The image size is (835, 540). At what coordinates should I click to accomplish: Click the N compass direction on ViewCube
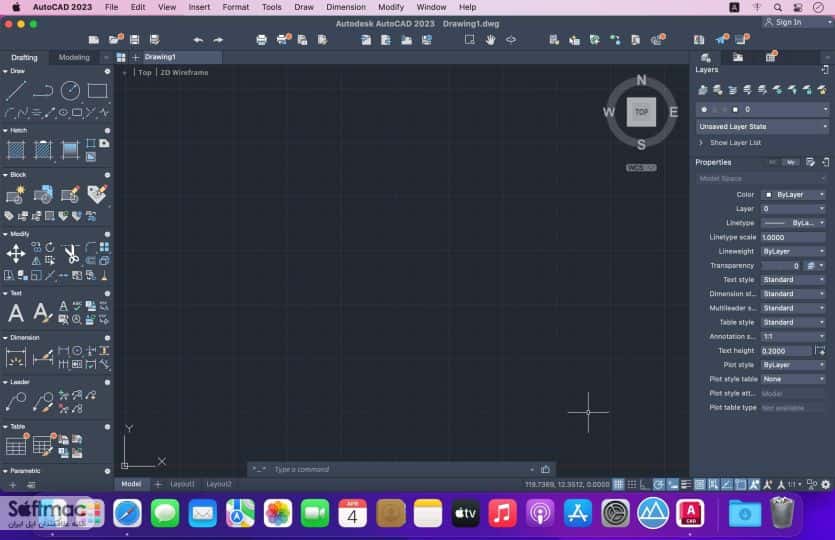(x=641, y=80)
